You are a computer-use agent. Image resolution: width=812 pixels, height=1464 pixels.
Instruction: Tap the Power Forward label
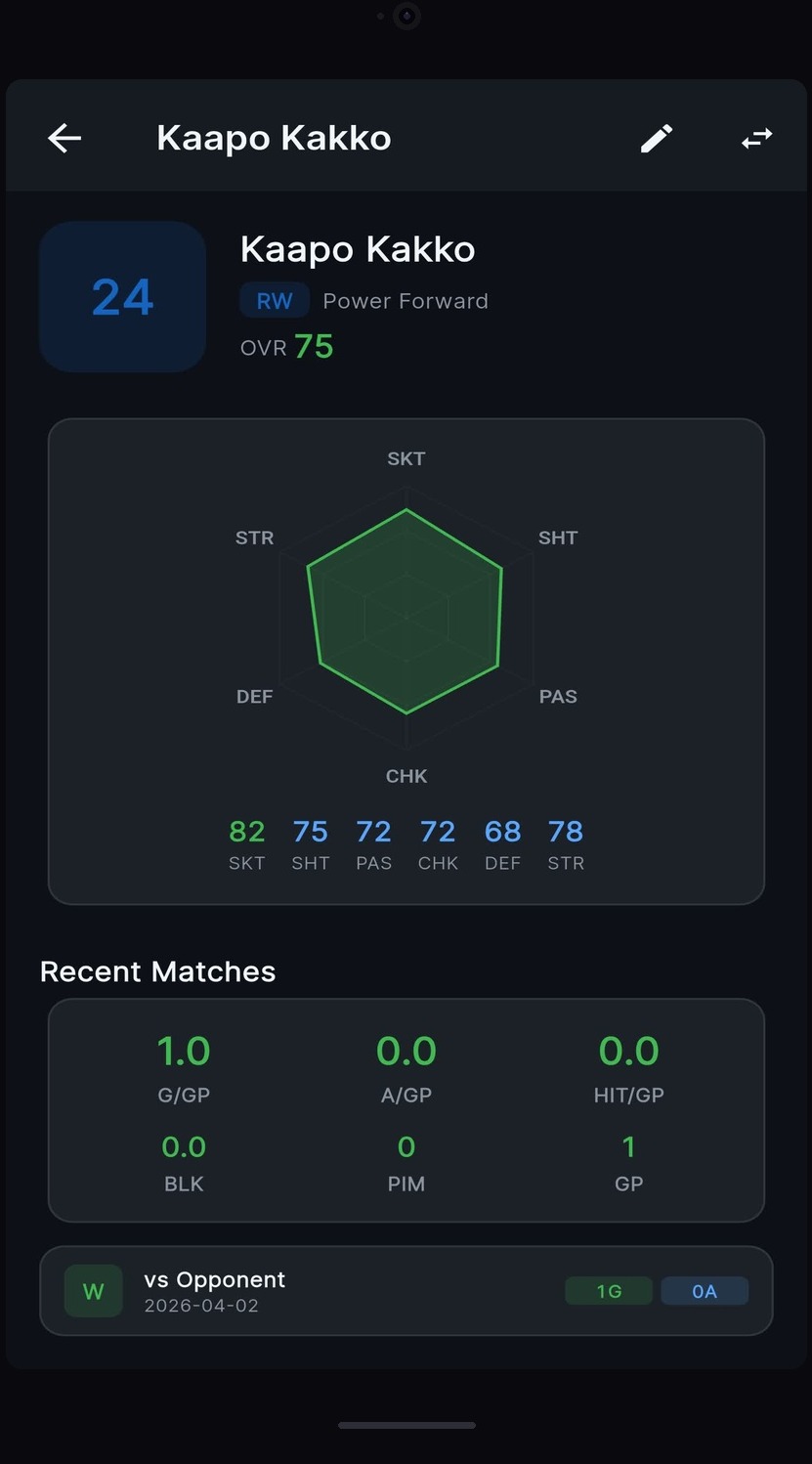405,300
